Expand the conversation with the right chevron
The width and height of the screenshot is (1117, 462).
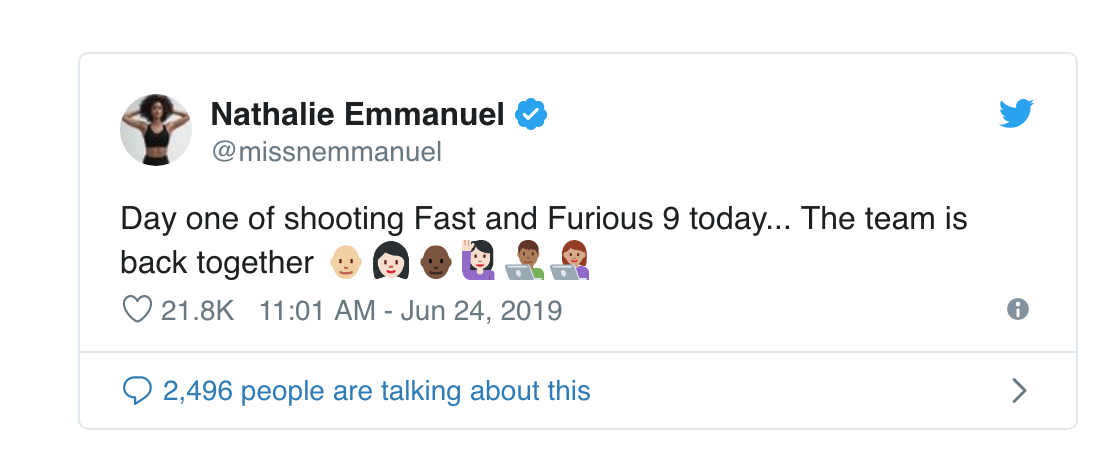[1019, 390]
